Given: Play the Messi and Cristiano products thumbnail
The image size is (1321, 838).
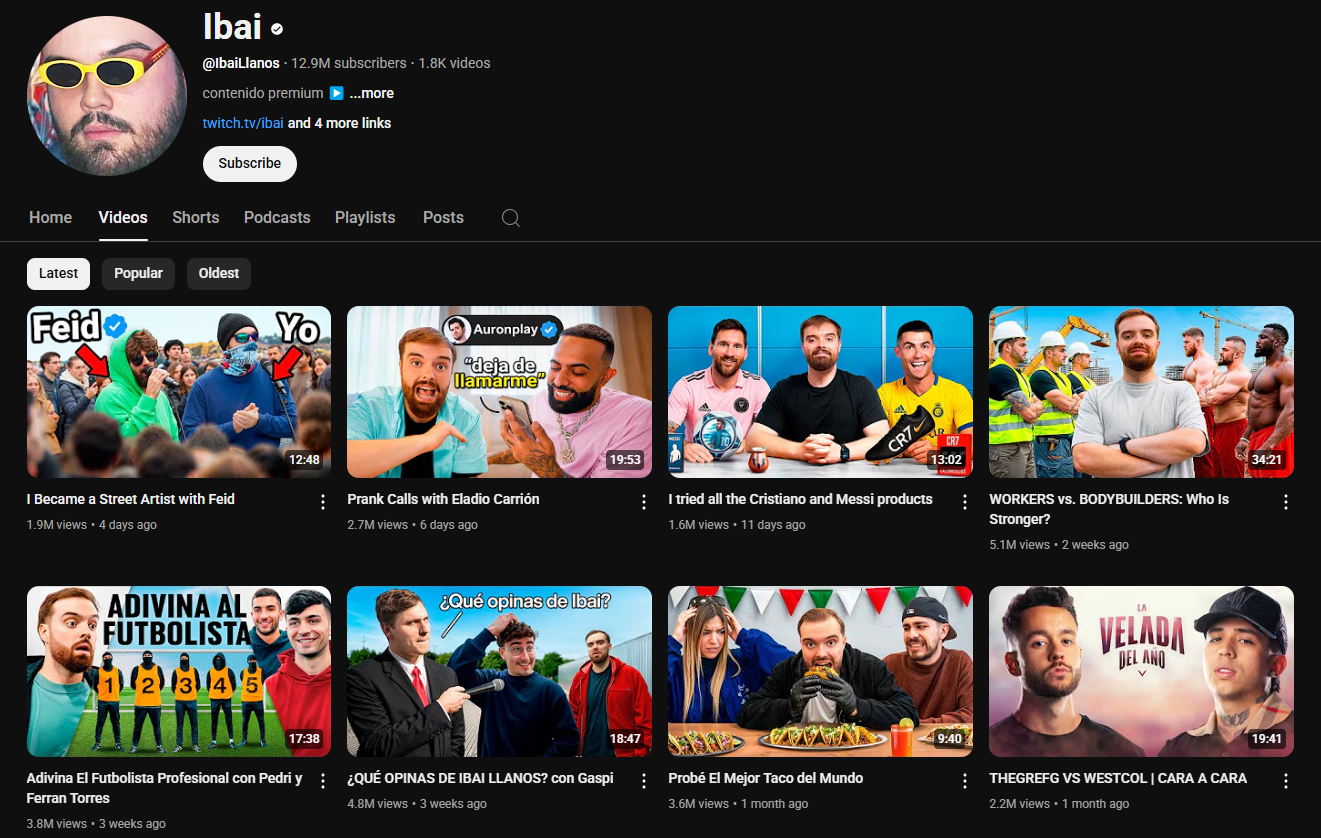Looking at the screenshot, I should (820, 392).
